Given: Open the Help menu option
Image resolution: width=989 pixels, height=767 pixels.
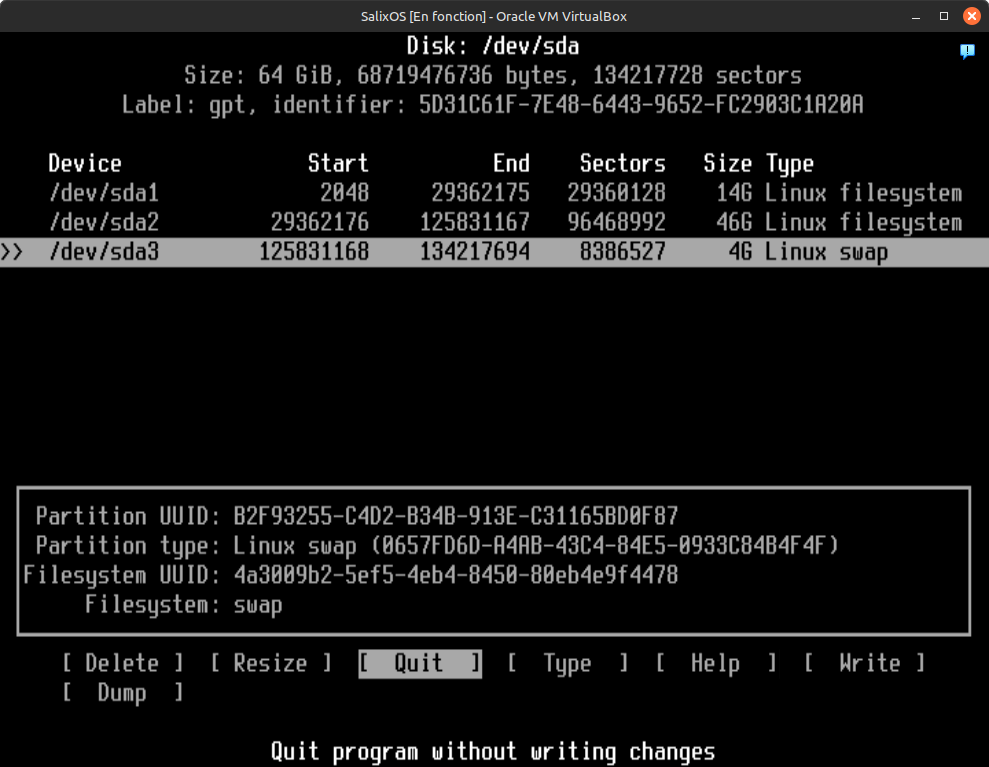Looking at the screenshot, I should point(715,664).
